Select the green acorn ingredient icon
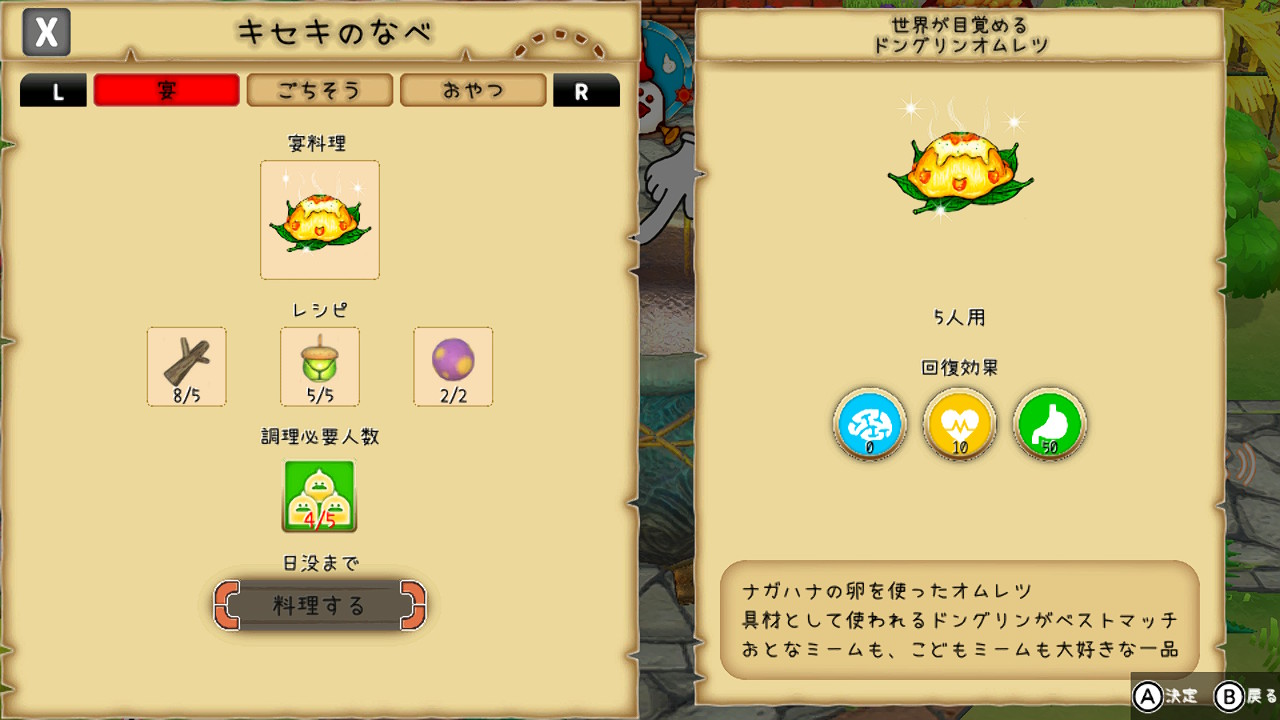 320,367
